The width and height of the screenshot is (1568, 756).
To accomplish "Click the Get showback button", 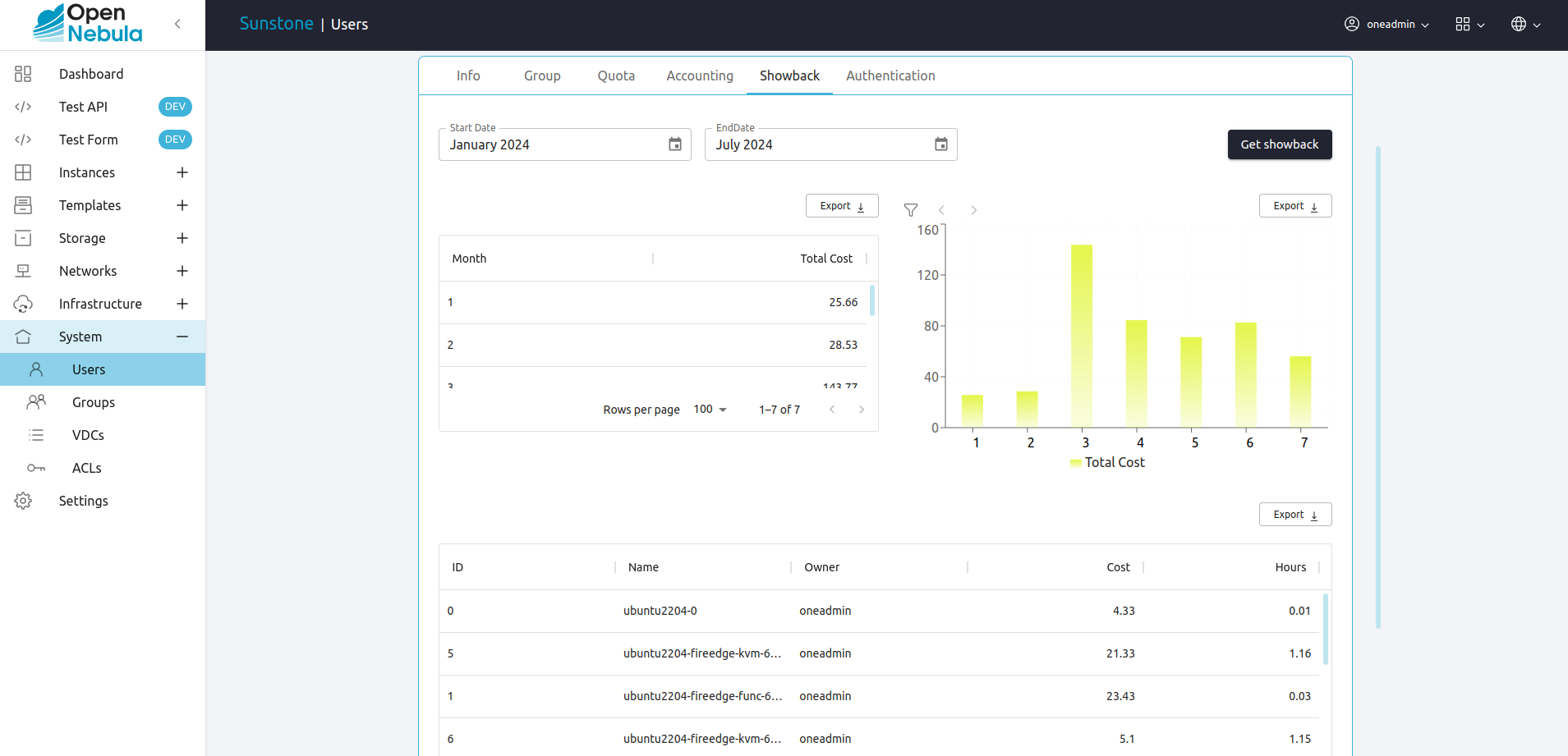I will [1280, 144].
